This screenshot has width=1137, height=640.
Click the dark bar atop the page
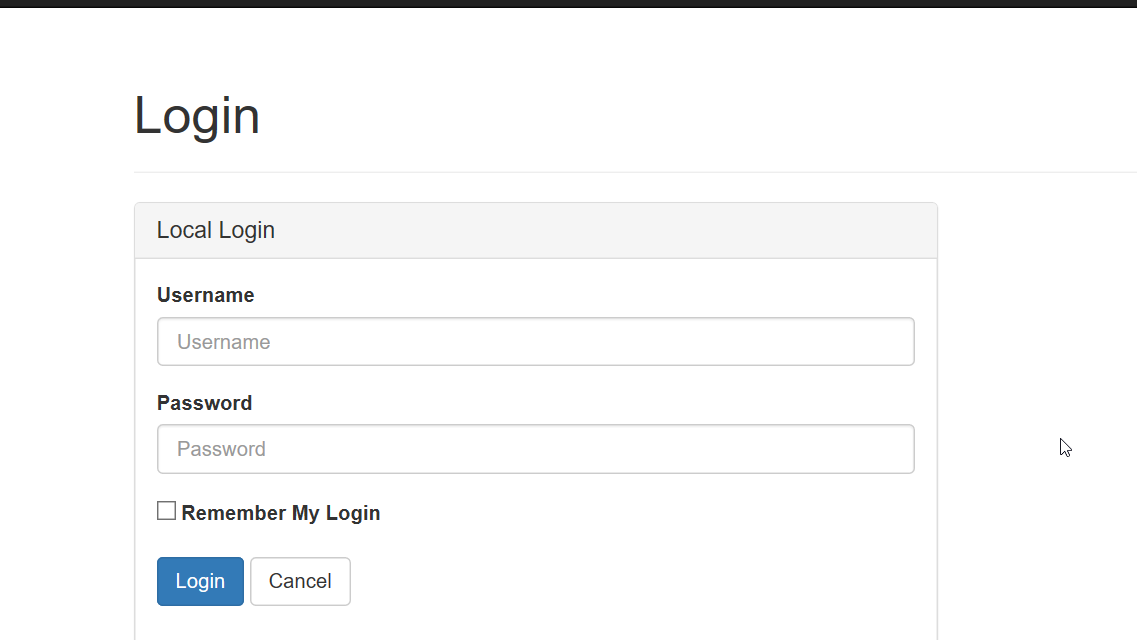point(568,3)
